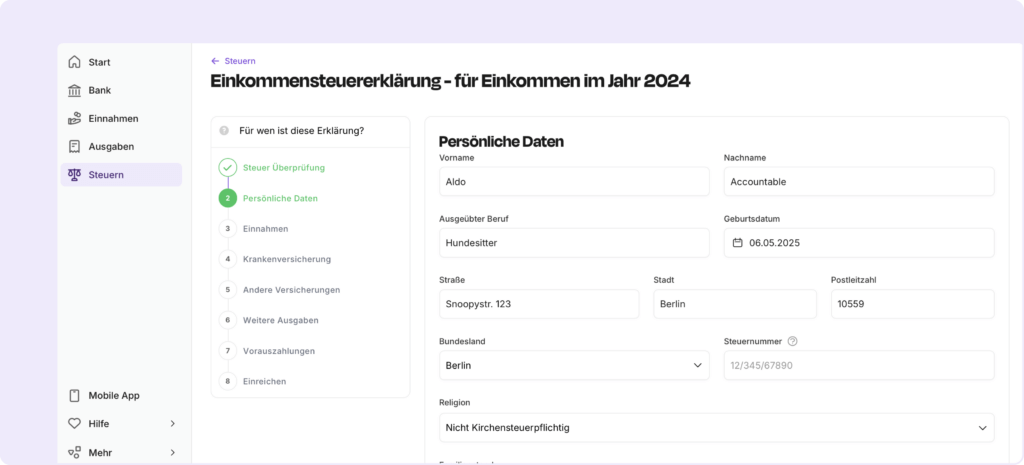Expand the Hilfe submenu

click(x=172, y=424)
